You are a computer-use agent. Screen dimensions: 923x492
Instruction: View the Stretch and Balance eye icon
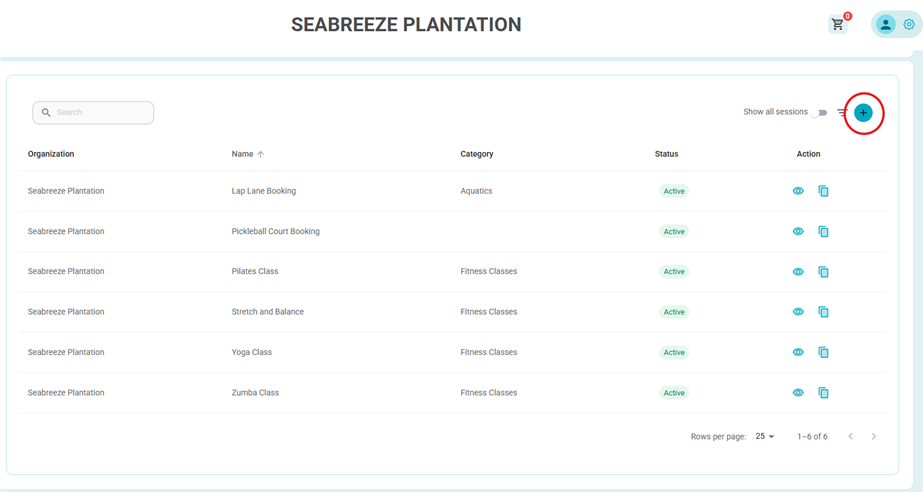[x=798, y=312]
